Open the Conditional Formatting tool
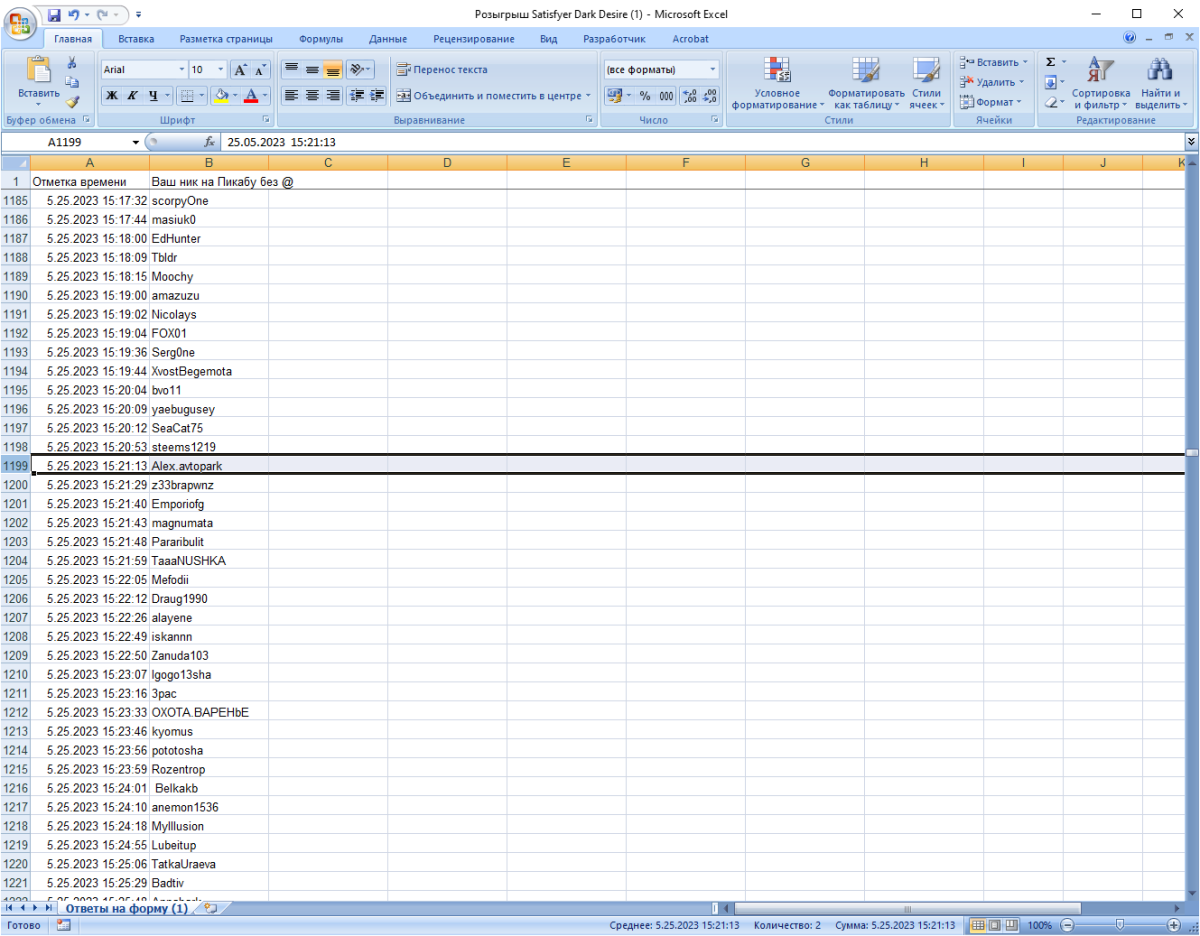Screen dimensions: 1200x936 (x=777, y=83)
